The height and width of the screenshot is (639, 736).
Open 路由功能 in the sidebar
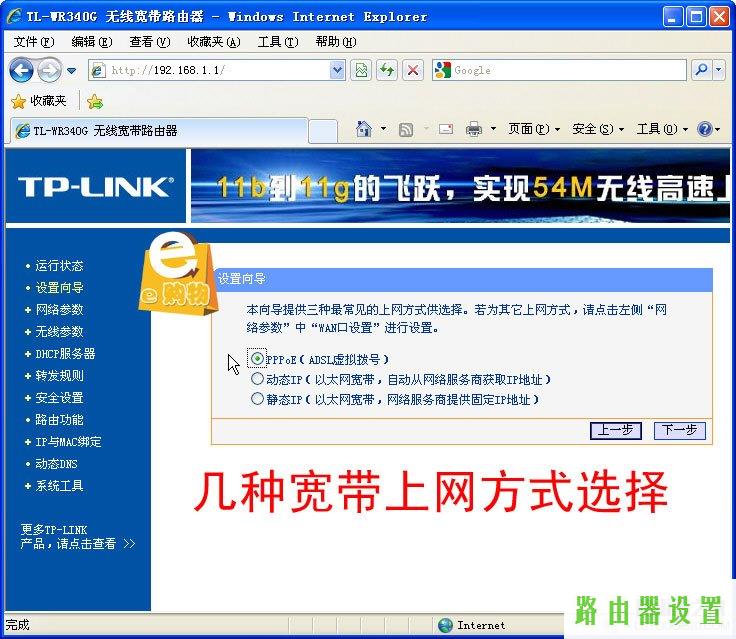coord(59,420)
